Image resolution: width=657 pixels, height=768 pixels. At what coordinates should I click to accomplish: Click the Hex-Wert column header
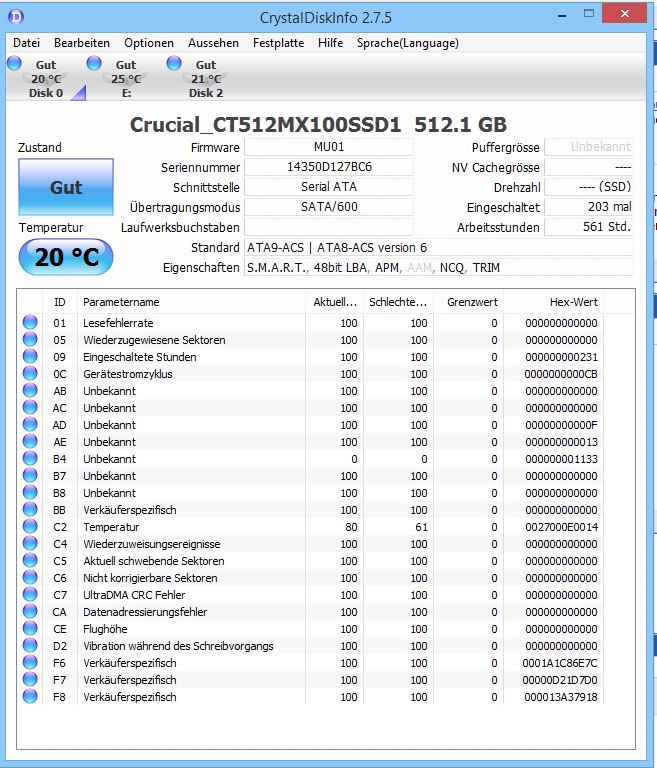click(x=553, y=302)
